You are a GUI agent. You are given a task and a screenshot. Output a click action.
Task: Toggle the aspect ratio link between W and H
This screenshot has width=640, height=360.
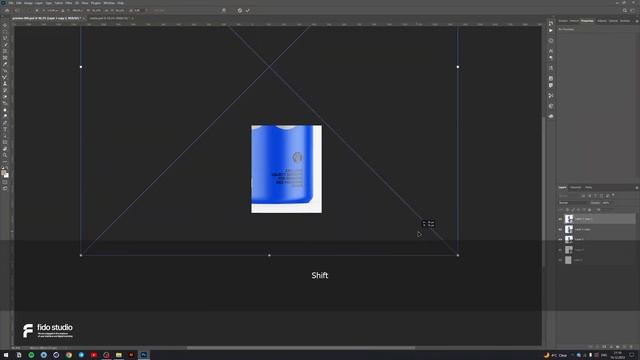pos(105,10)
